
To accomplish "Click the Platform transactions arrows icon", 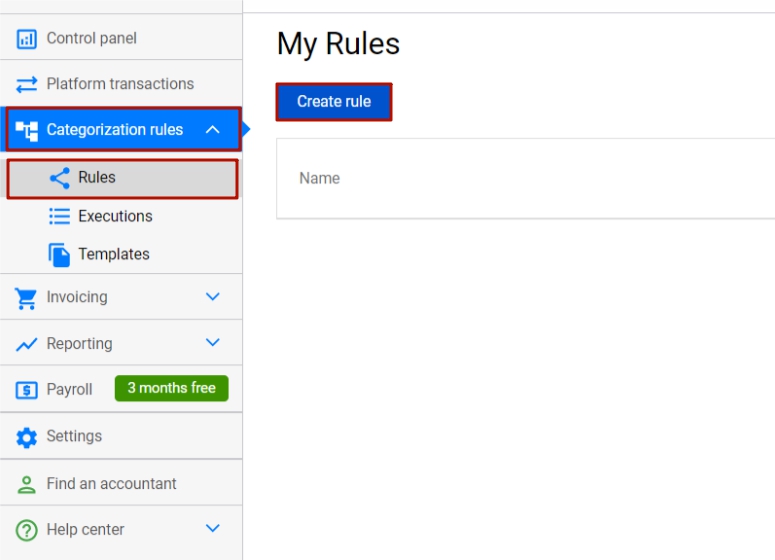I will pos(27,85).
